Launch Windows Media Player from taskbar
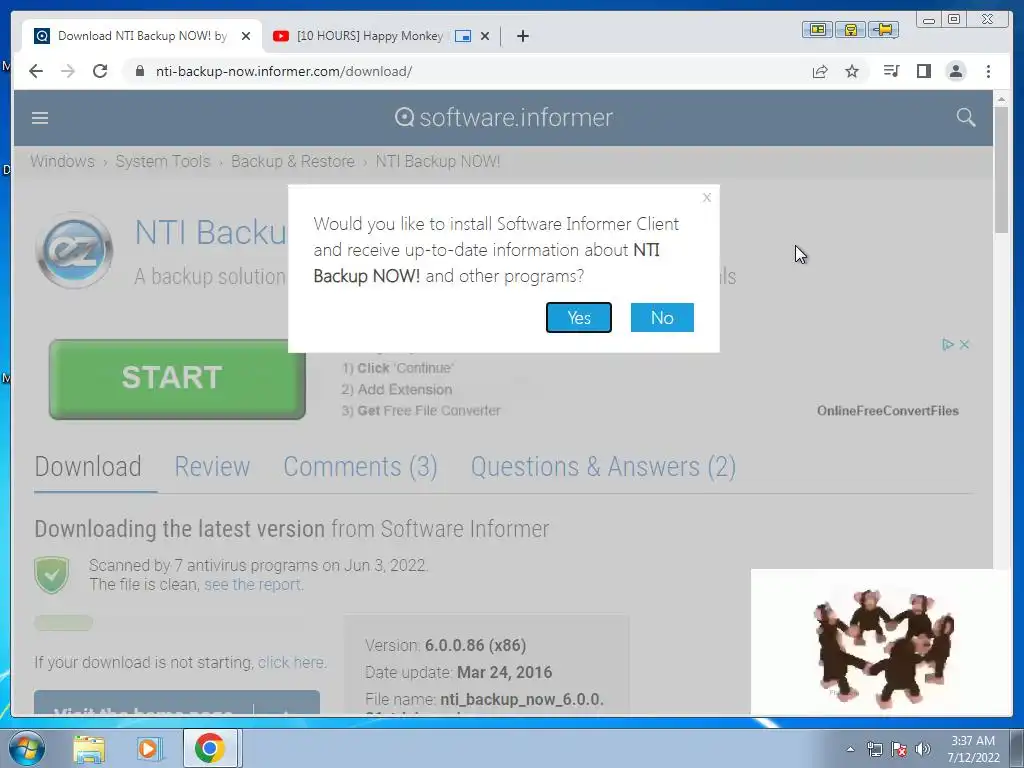The image size is (1024, 768). 149,748
